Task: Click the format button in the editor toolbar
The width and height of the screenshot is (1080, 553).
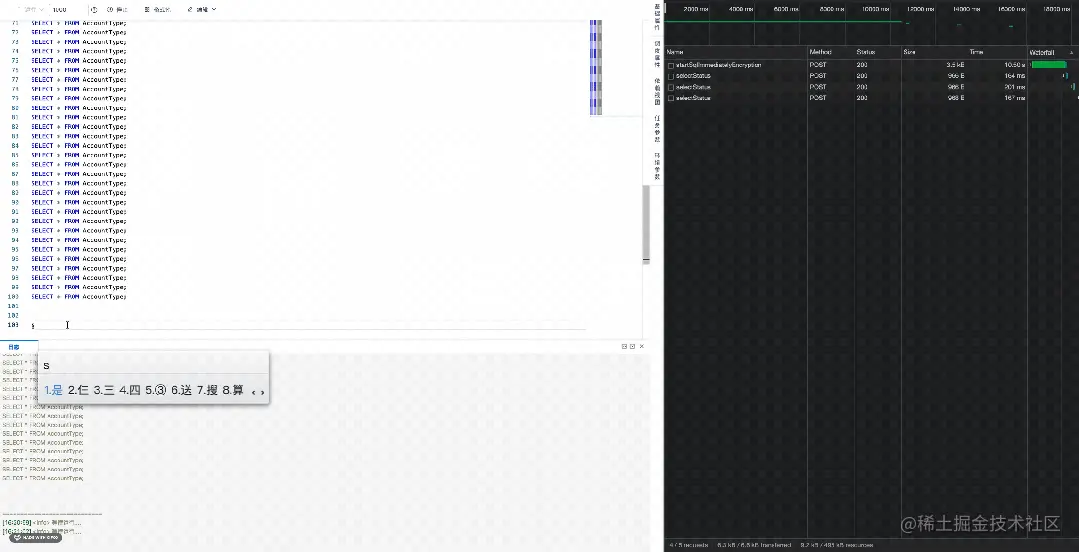Action: [x=158, y=10]
